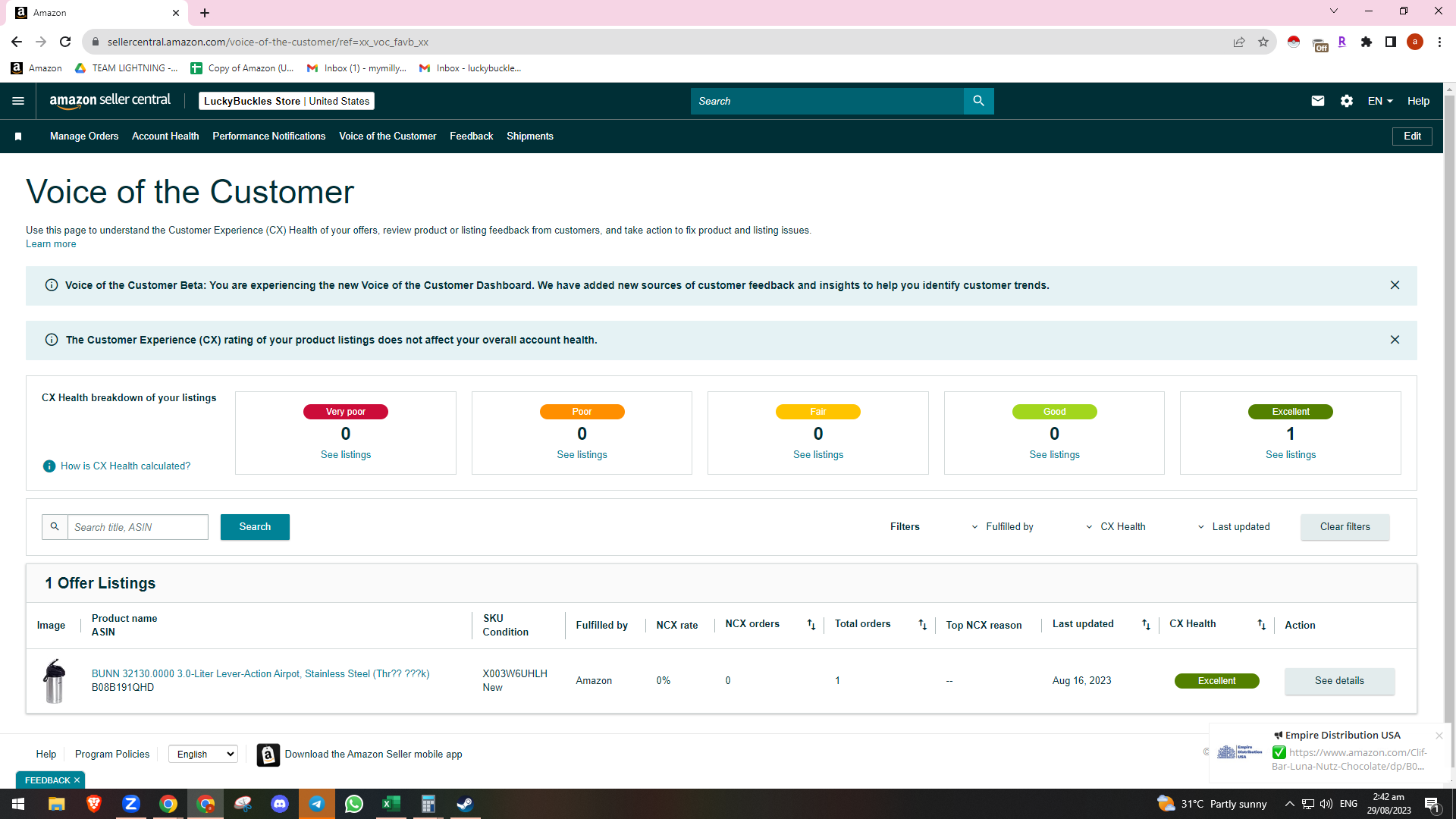The height and width of the screenshot is (819, 1456).
Task: Open the settings gear icon
Action: 1347,101
